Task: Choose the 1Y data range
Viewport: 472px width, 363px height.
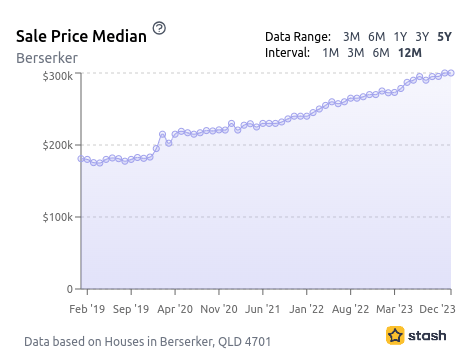Action: coord(400,37)
